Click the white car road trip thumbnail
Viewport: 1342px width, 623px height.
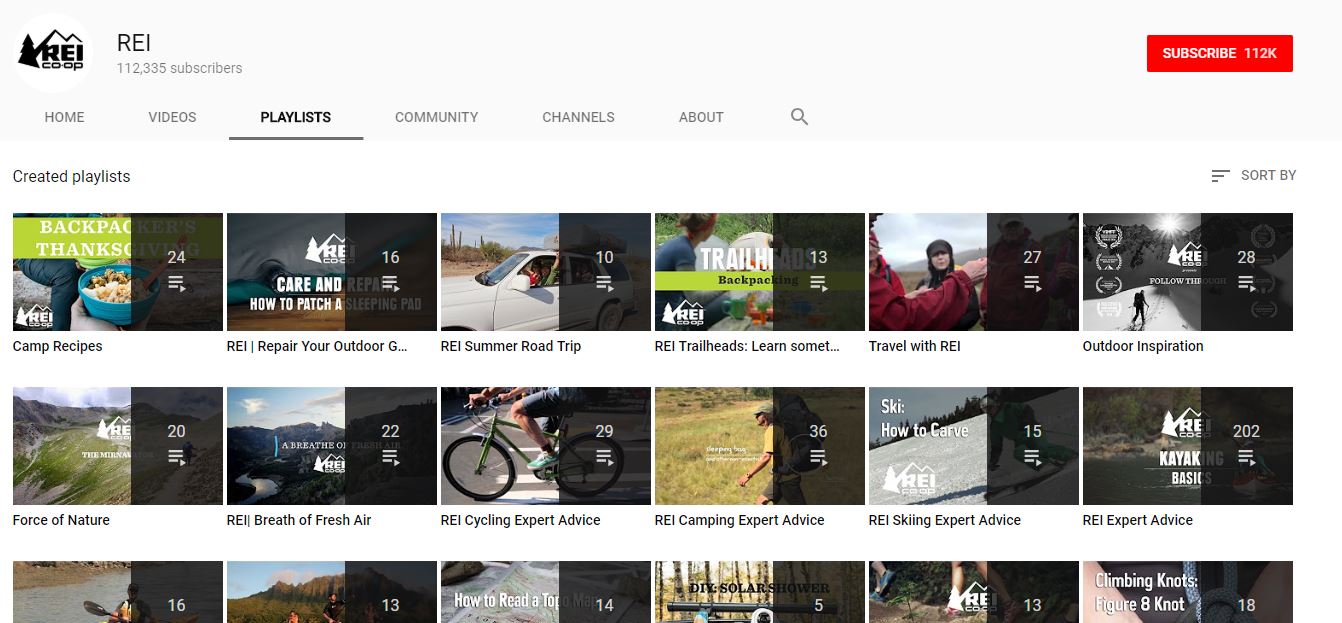pos(546,272)
